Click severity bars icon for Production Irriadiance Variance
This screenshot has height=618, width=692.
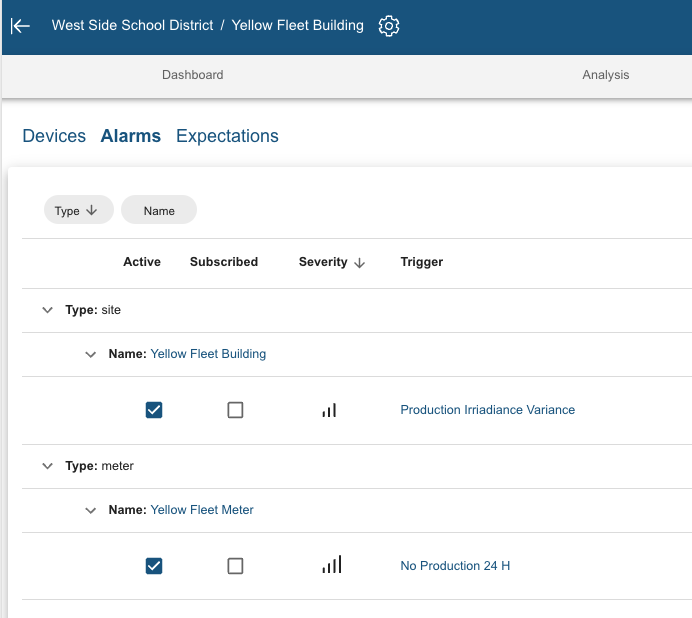[x=329, y=410]
